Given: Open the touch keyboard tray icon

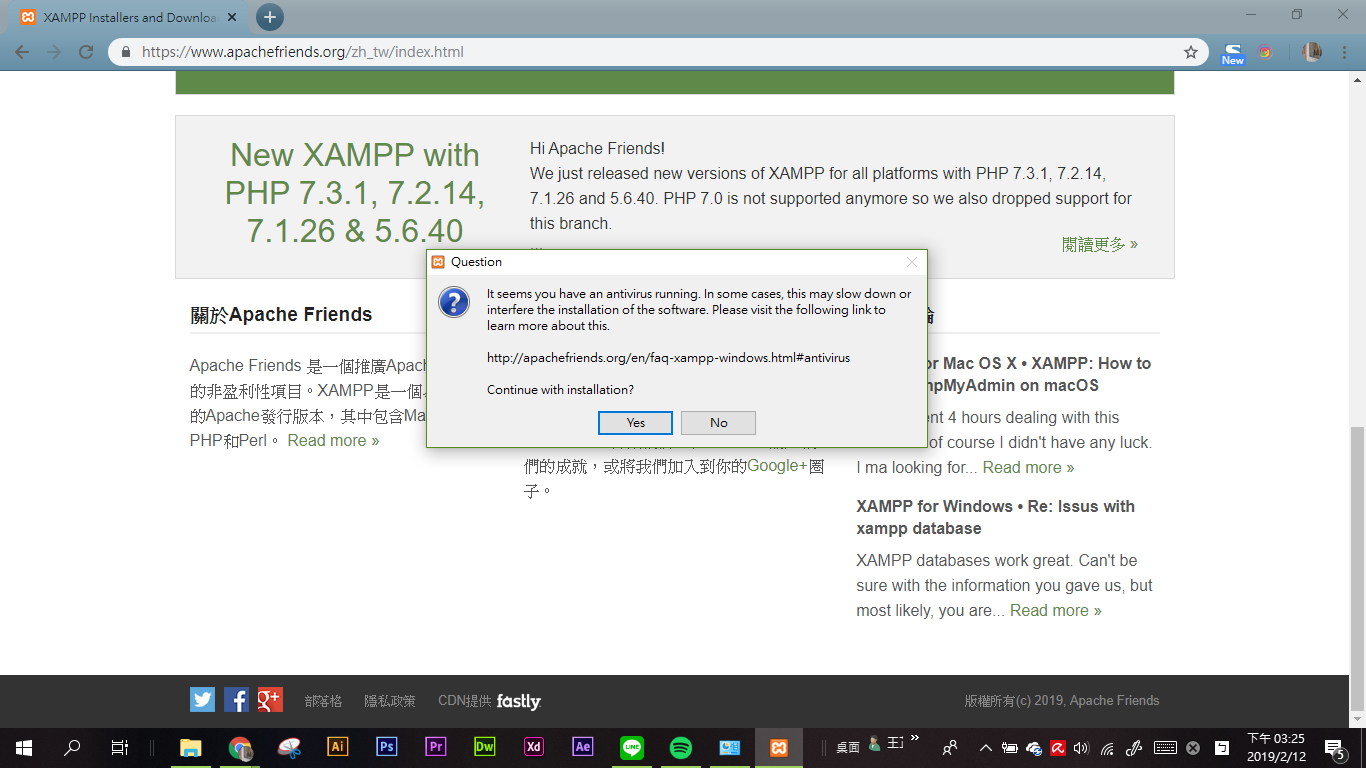Looking at the screenshot, I should tap(1164, 747).
